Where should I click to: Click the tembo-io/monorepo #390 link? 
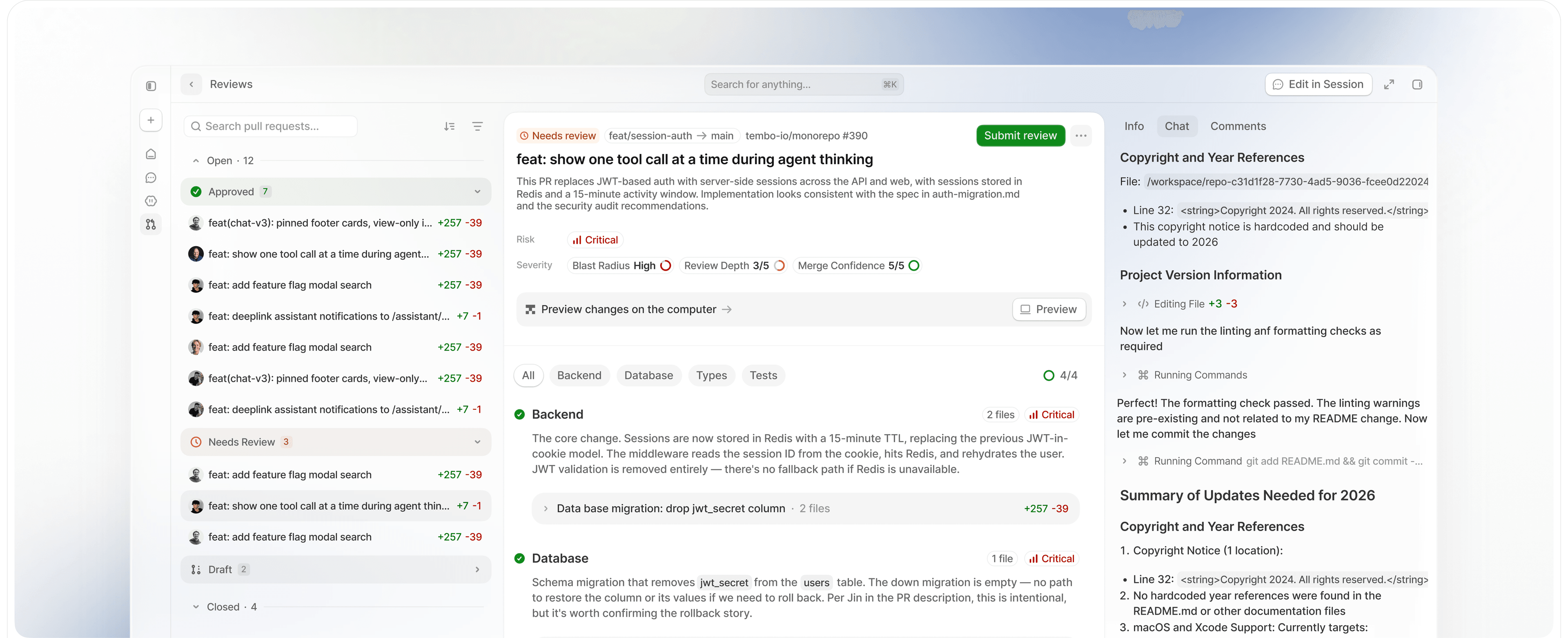(x=806, y=136)
